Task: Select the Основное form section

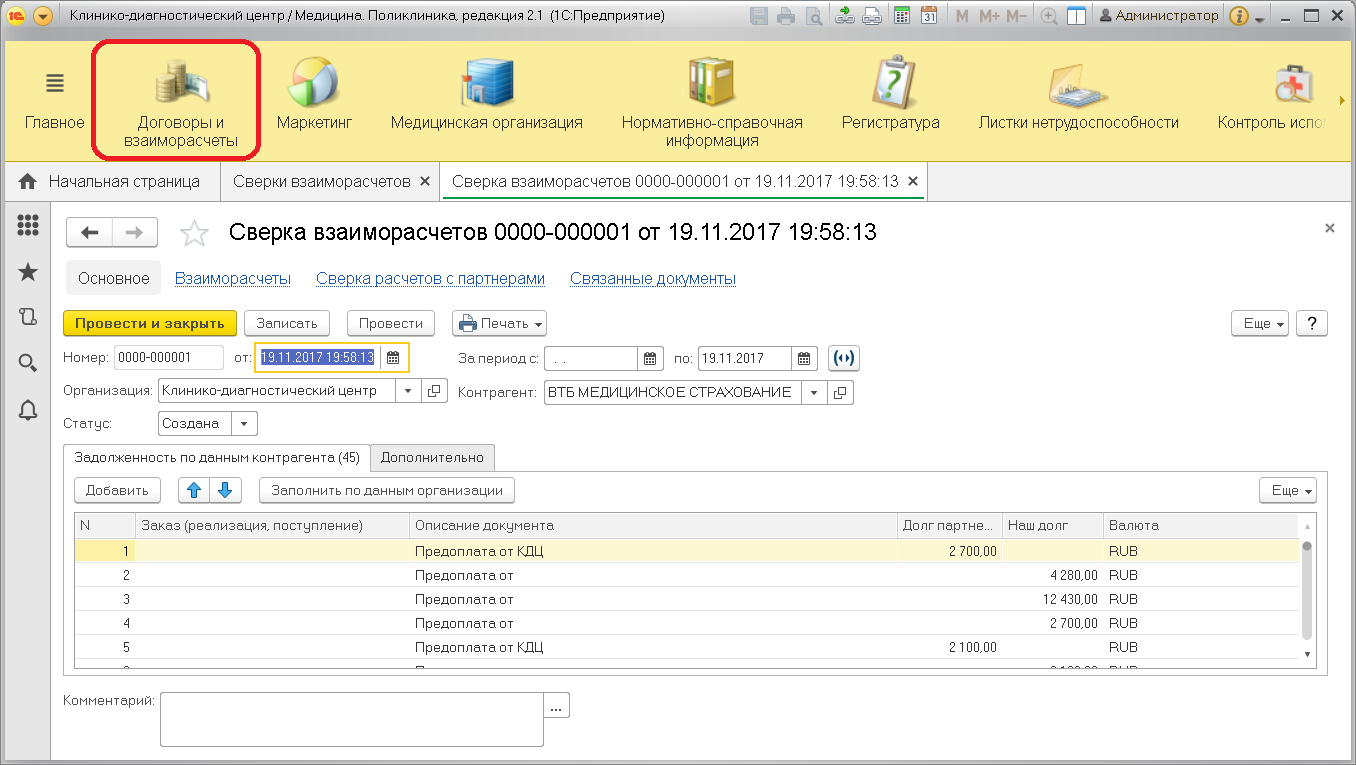Action: point(114,279)
